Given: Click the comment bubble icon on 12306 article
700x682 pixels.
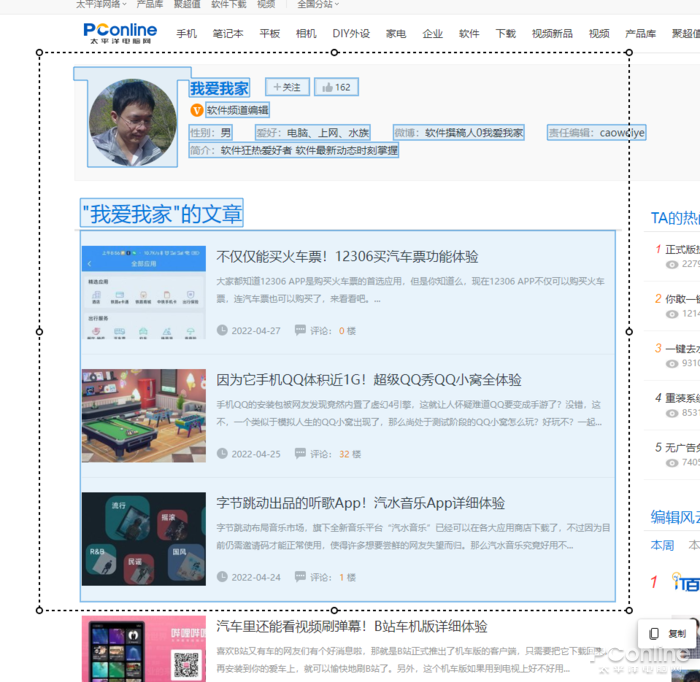Looking at the screenshot, I should [x=301, y=330].
